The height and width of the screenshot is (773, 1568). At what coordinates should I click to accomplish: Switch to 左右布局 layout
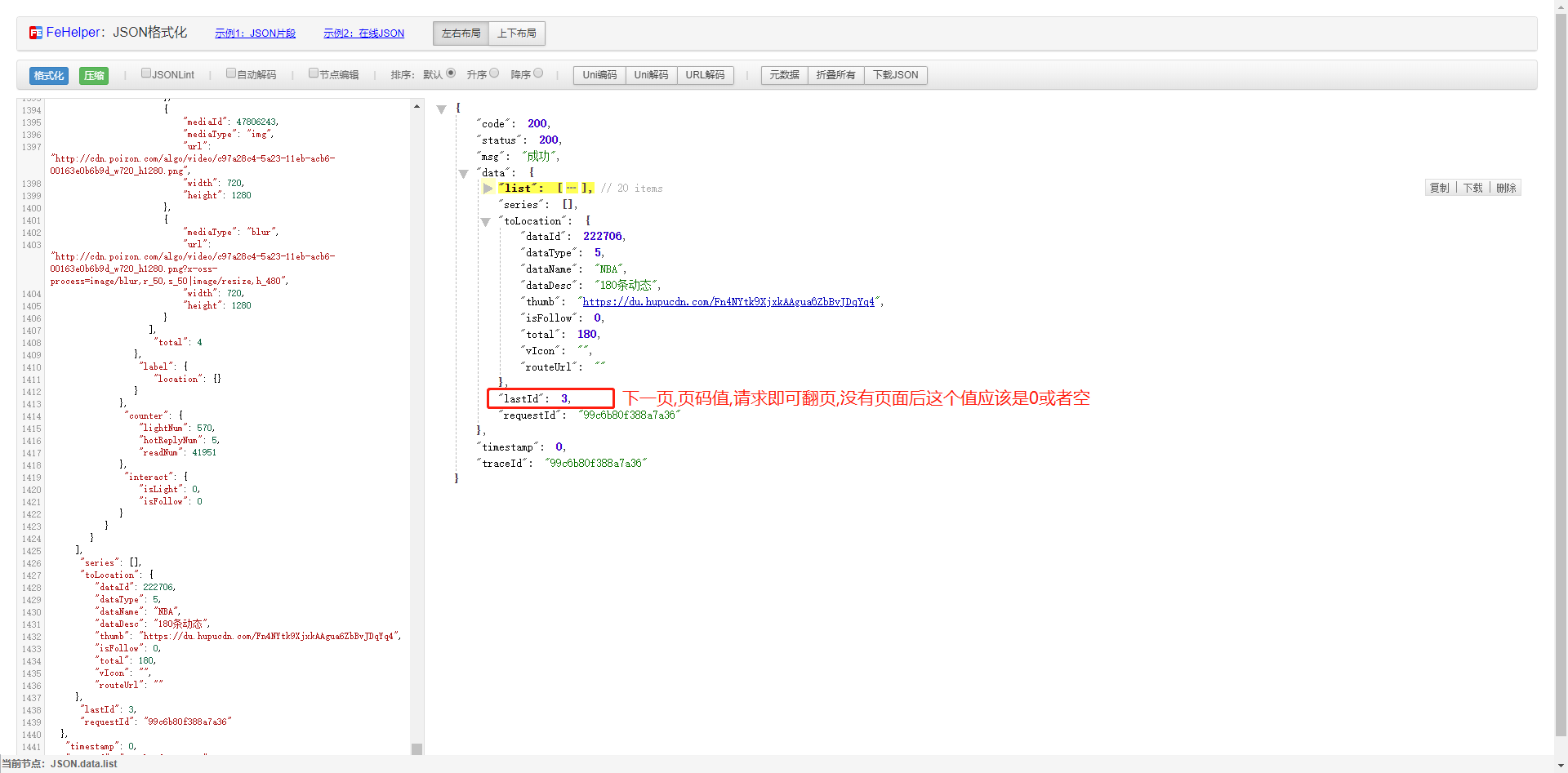point(461,33)
